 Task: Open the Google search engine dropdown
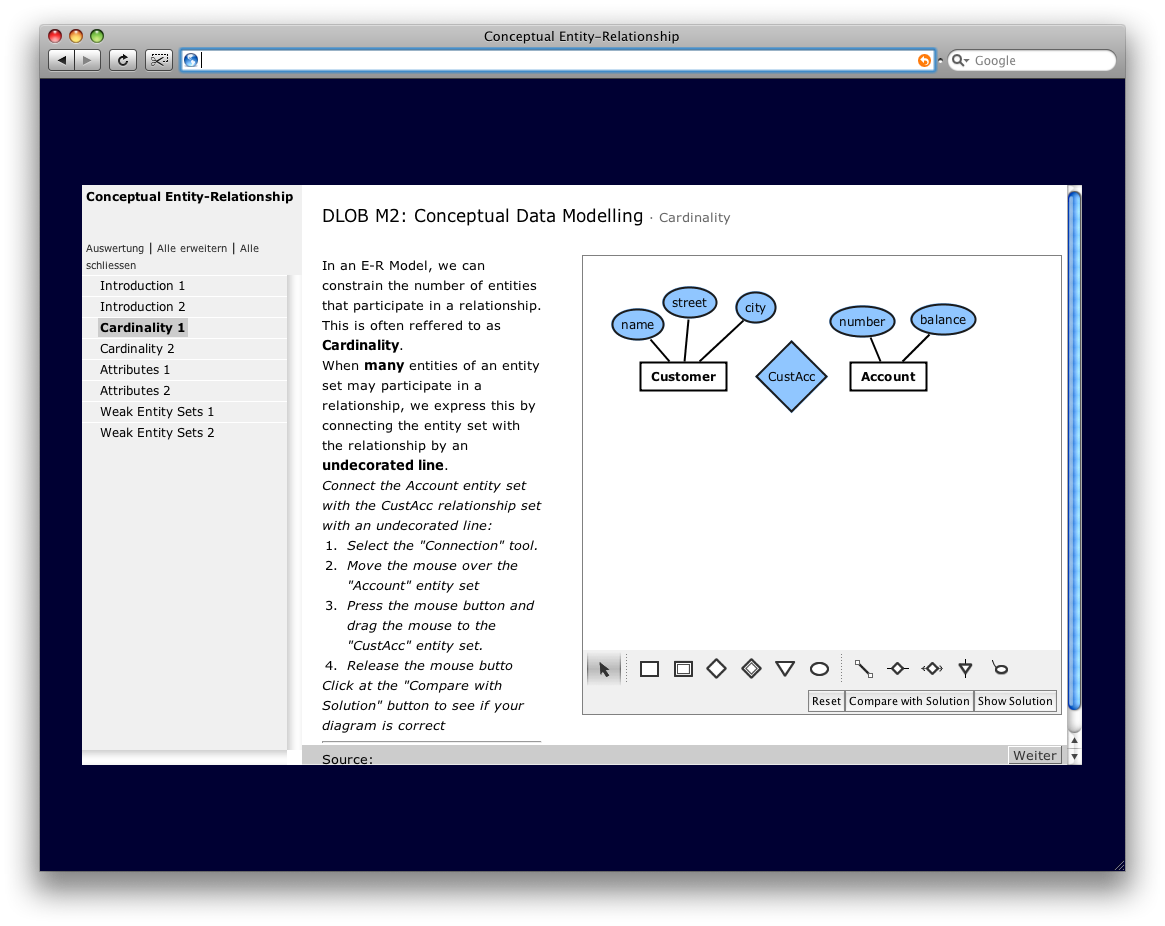(960, 61)
